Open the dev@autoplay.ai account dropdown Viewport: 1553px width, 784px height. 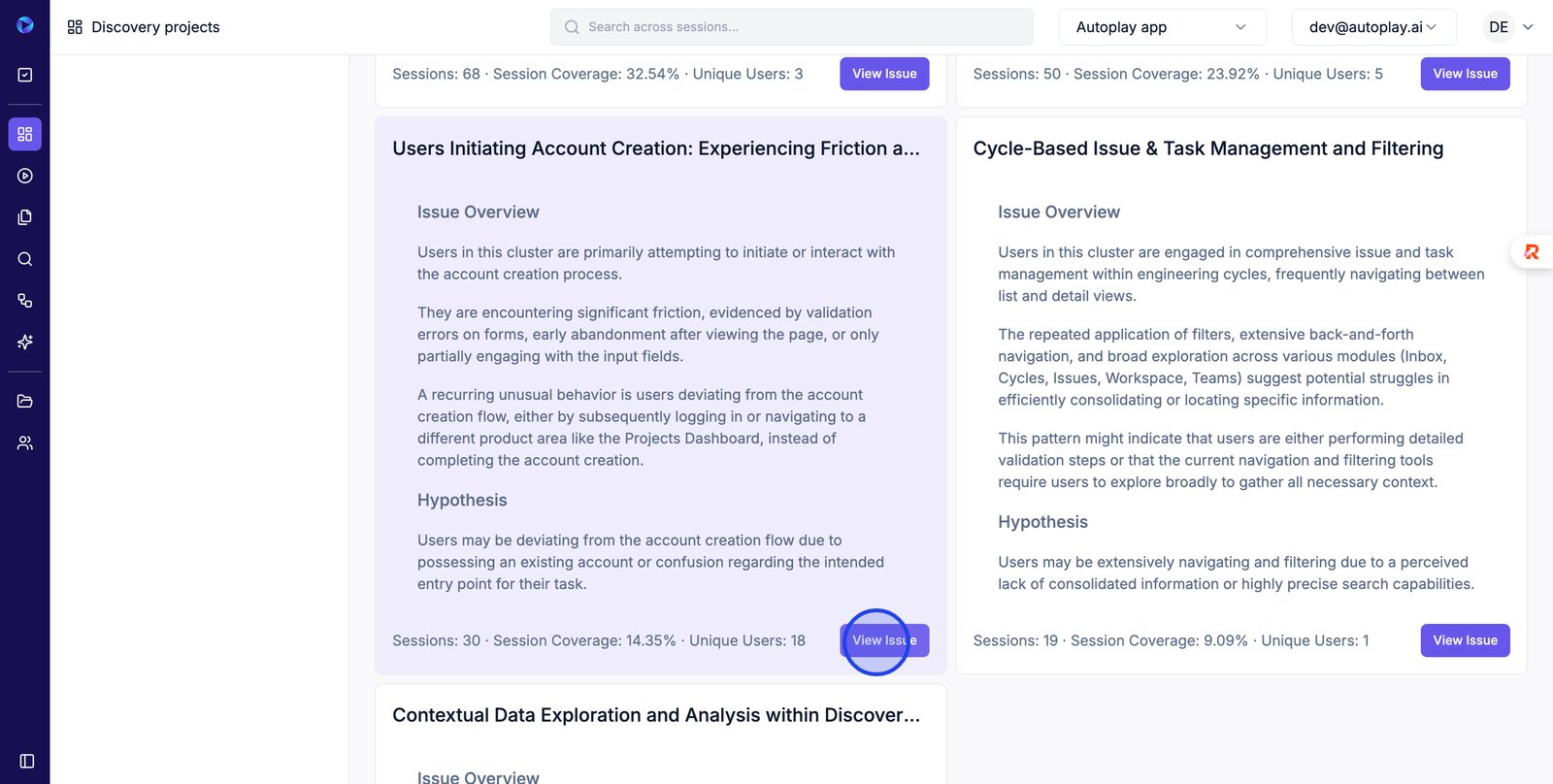click(x=1372, y=27)
